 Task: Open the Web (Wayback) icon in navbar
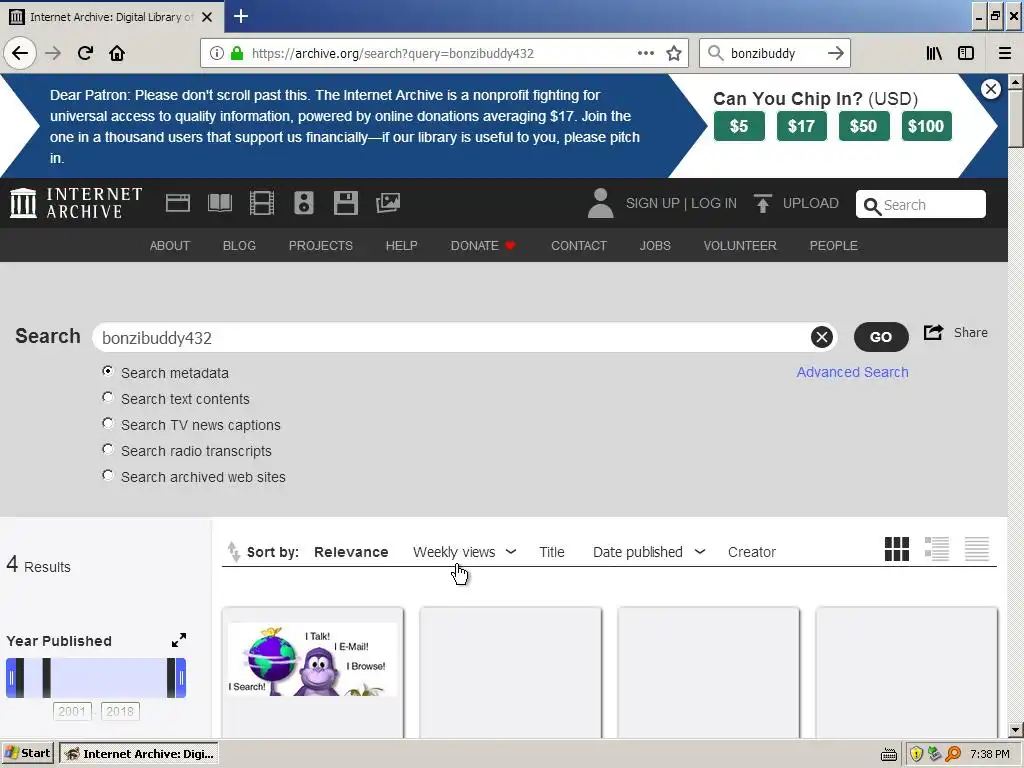pyautogui.click(x=178, y=203)
